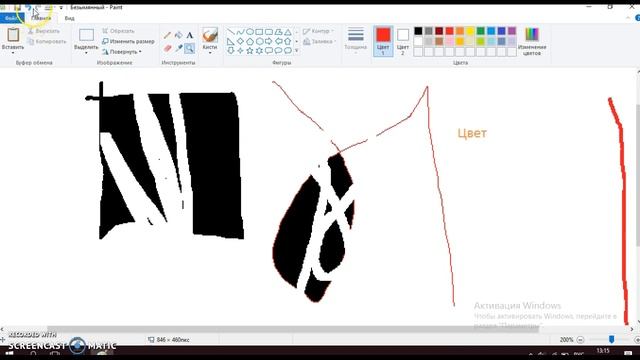Screen dimensions: 640x360
Task: Select the Fill with color bucket tool
Action: [x=178, y=36]
